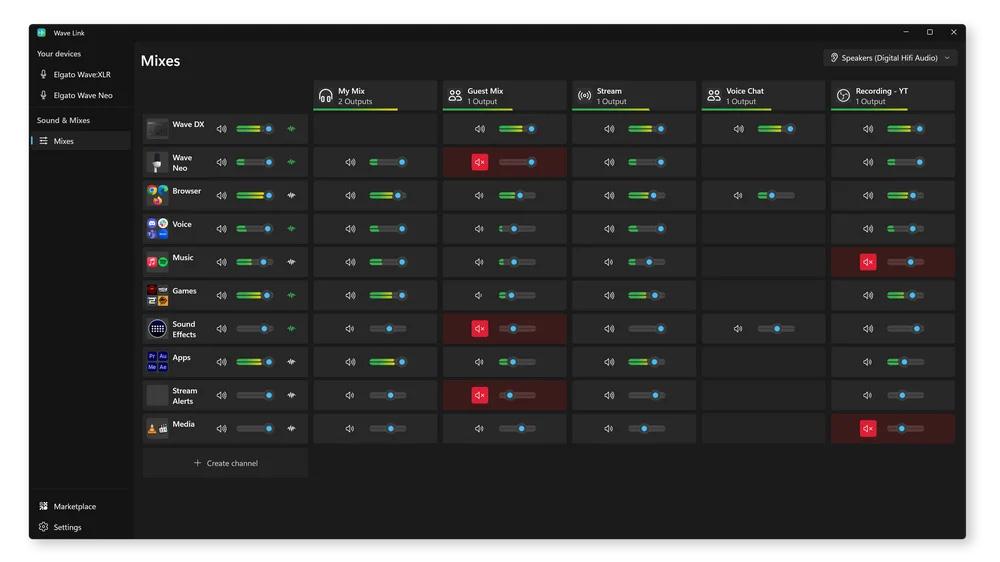Unmute Stream Alerts in Guest Mix
The height and width of the screenshot is (562, 1000).
(x=480, y=396)
